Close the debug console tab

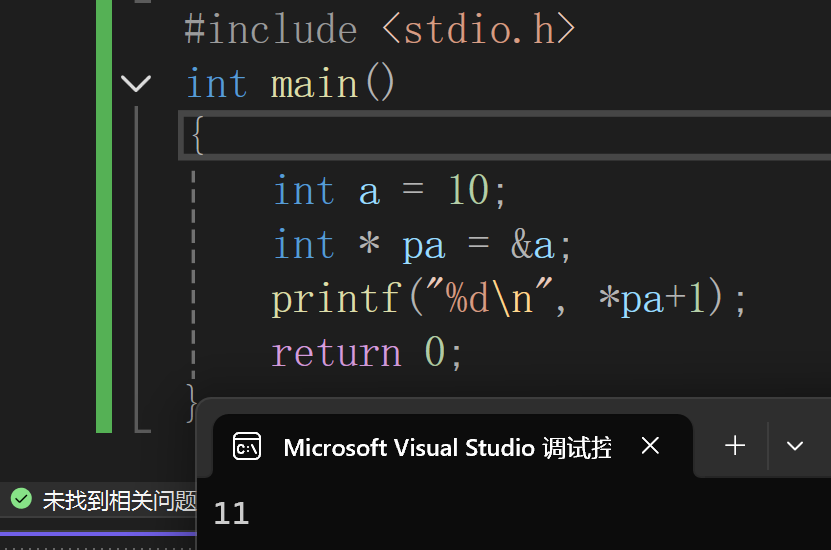pos(650,446)
